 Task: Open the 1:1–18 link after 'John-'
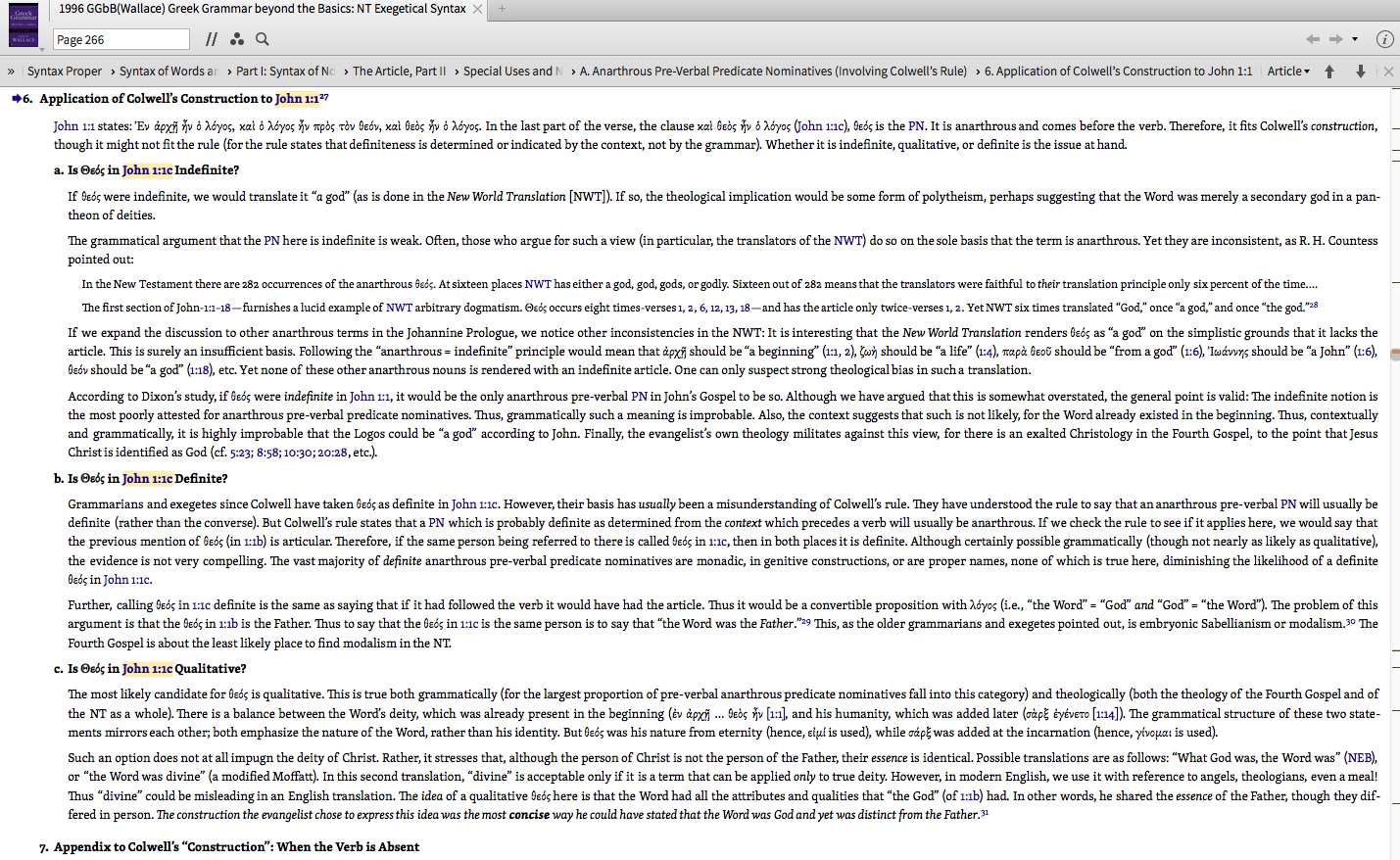coord(217,308)
